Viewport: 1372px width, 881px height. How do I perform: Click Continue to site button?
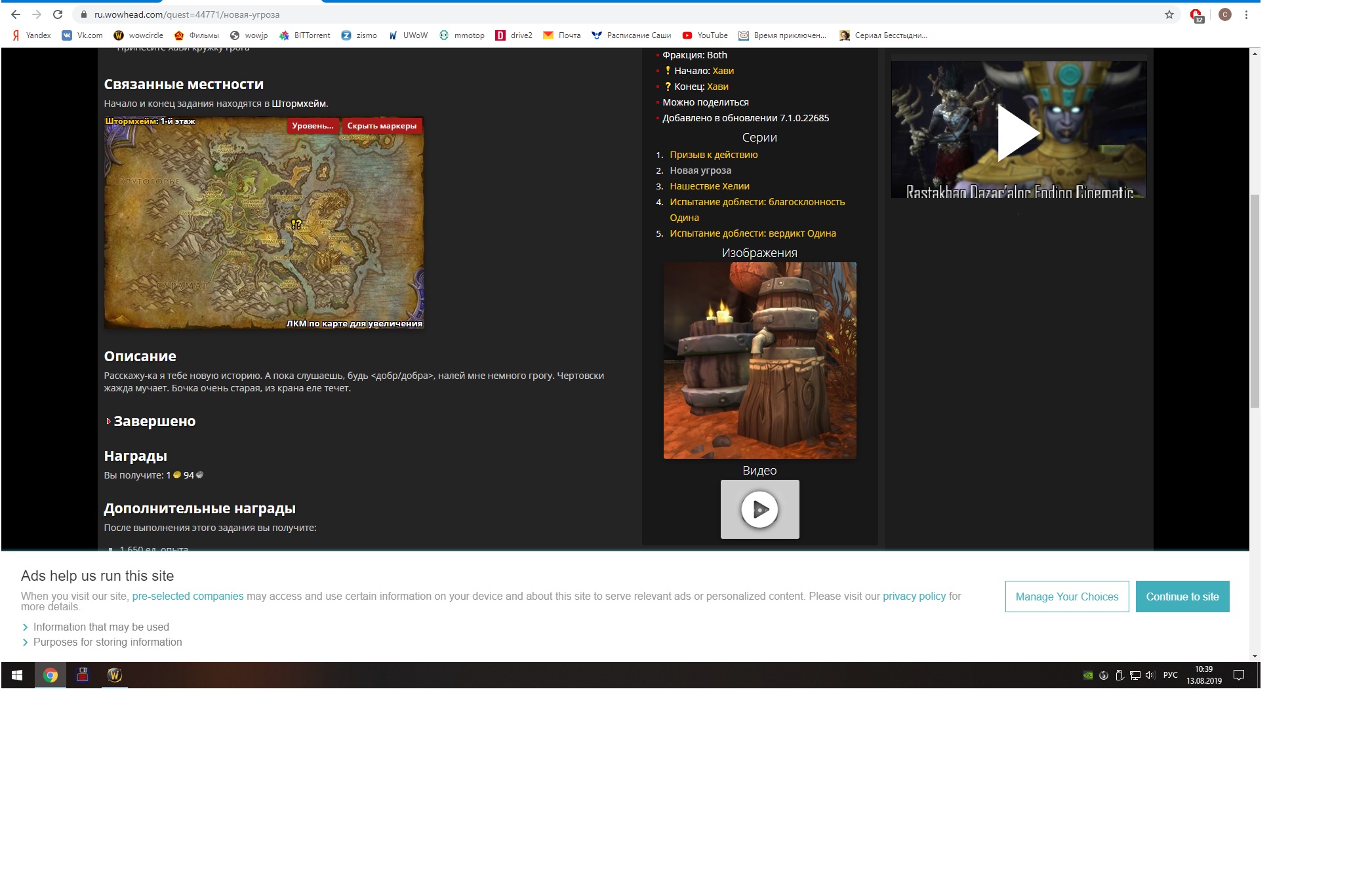(x=1182, y=597)
